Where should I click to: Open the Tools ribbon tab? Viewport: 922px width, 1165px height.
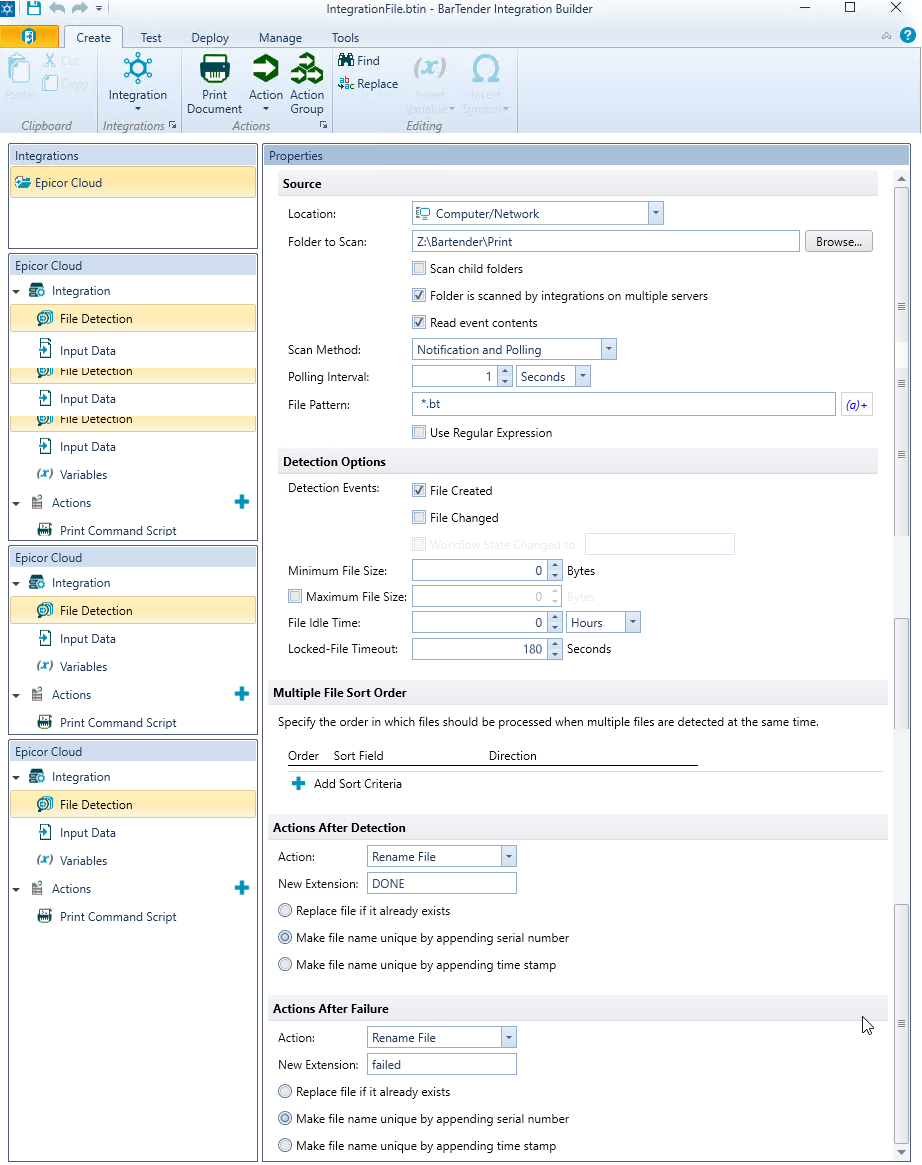point(345,38)
